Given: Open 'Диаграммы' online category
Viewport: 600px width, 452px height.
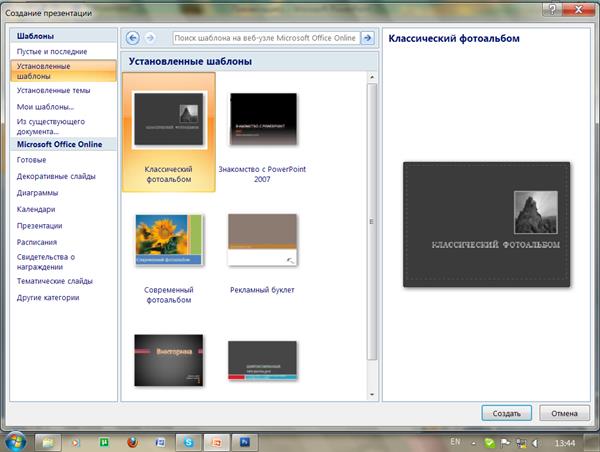Looking at the screenshot, I should (38, 193).
